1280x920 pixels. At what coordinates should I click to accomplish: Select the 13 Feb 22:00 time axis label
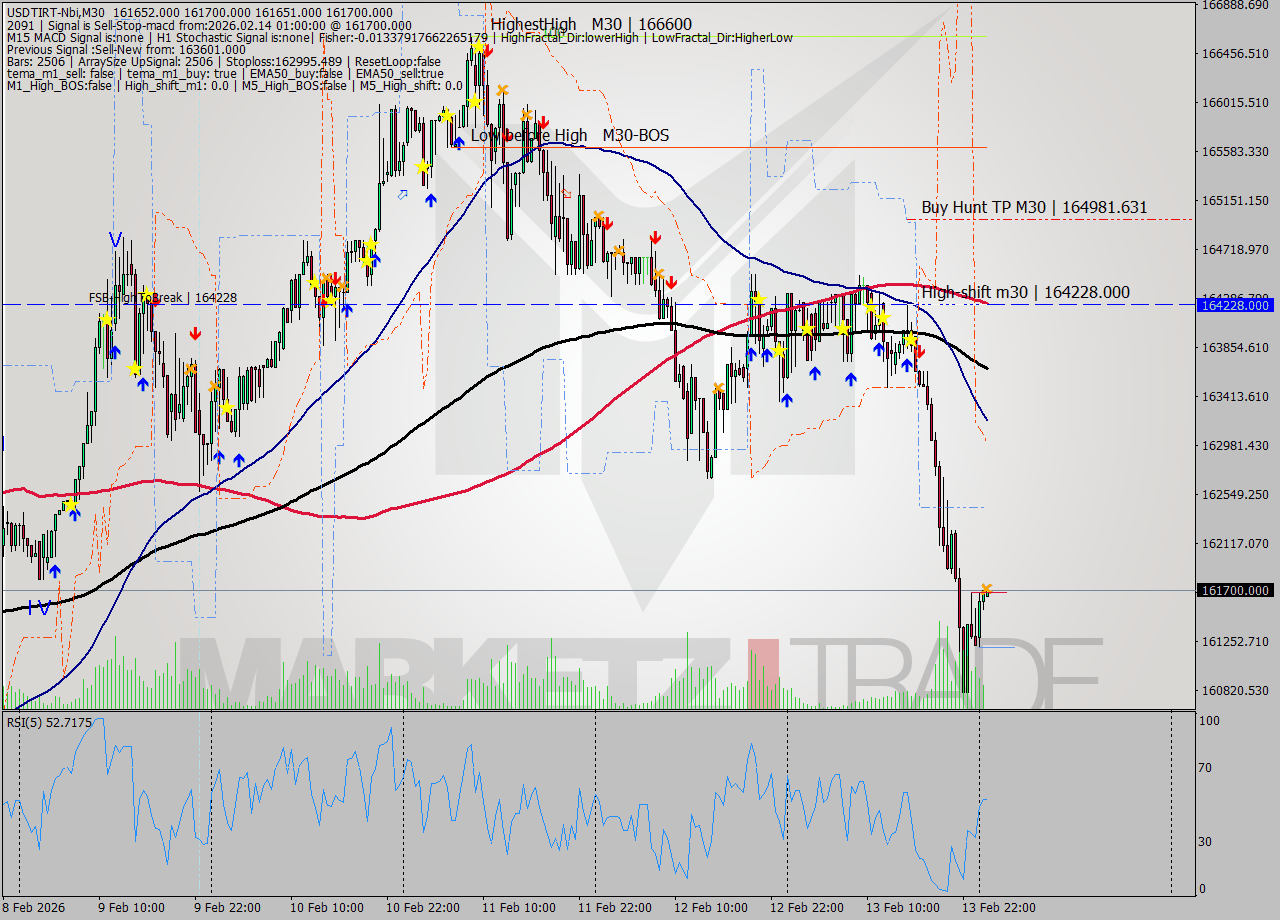(998, 908)
